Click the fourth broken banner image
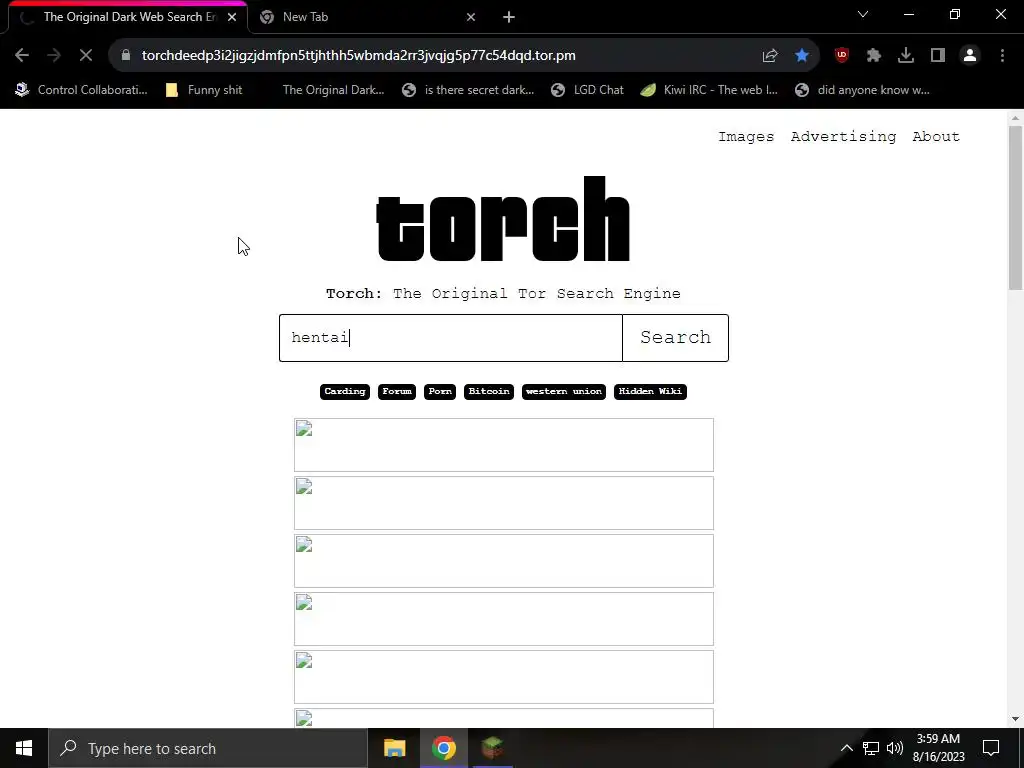The image size is (1024, 768). [504, 619]
